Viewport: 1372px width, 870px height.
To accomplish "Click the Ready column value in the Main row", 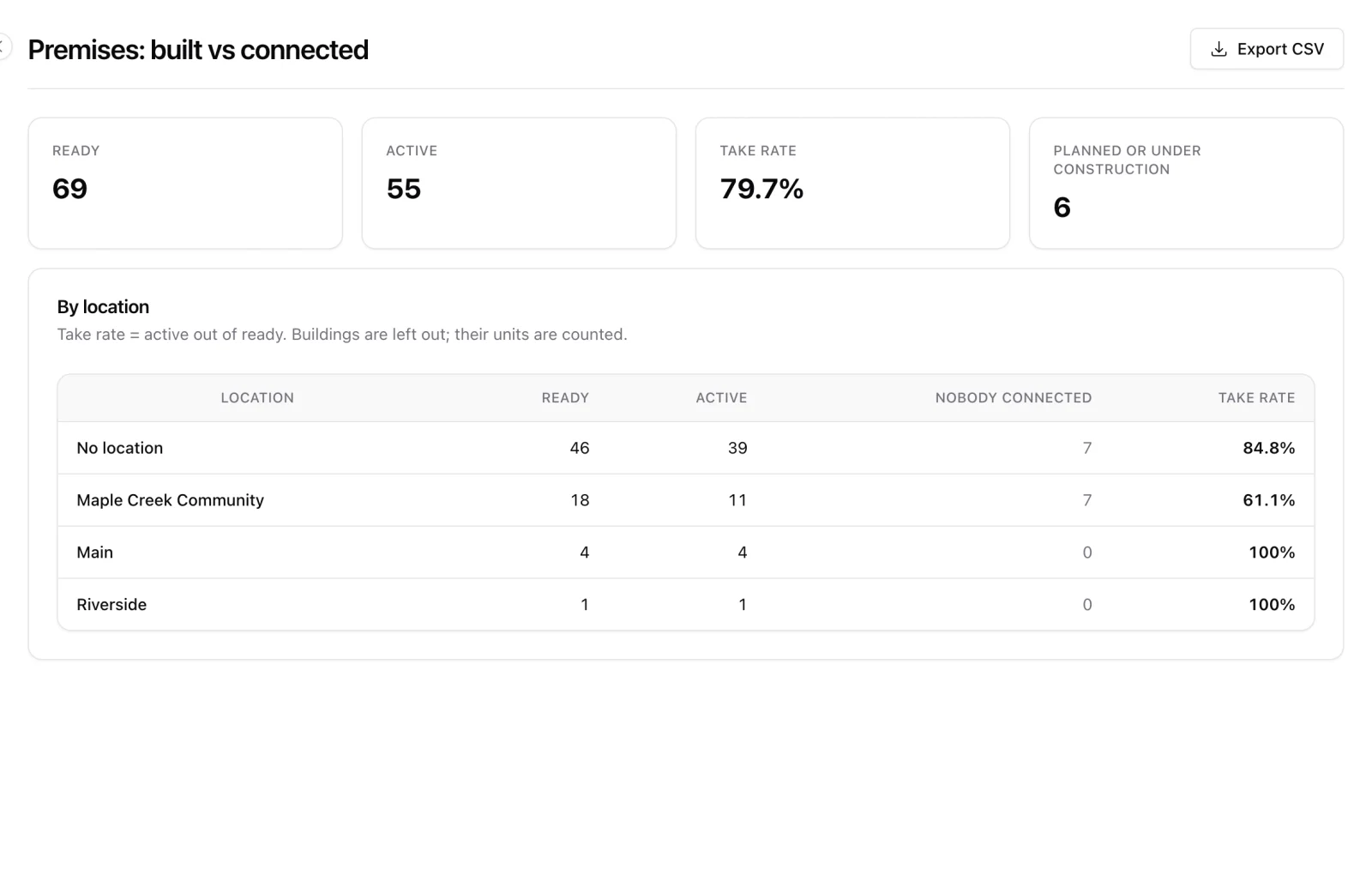I will tap(585, 553).
